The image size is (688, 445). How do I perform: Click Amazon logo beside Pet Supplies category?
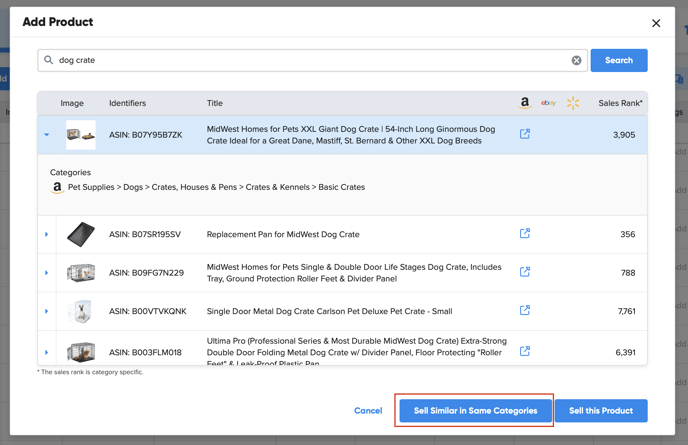click(57, 187)
